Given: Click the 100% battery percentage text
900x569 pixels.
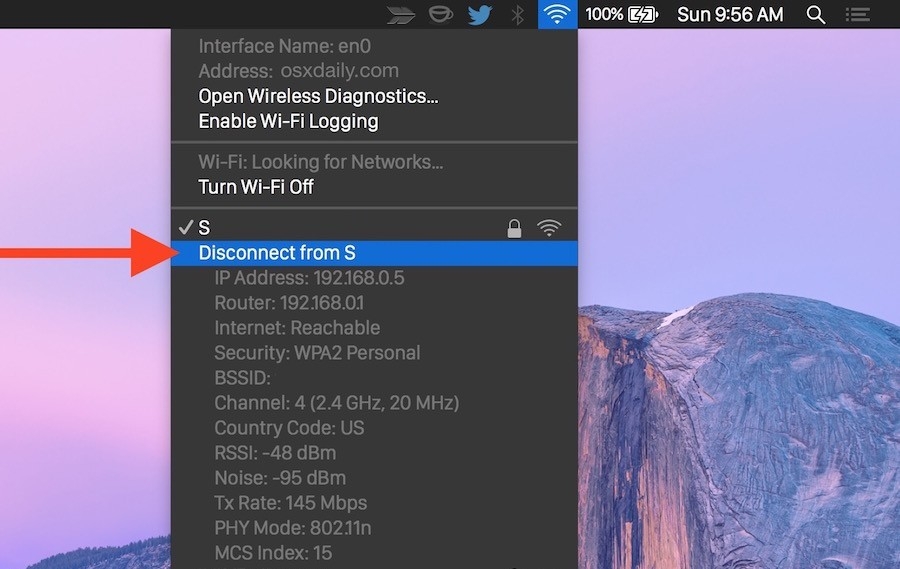Looking at the screenshot, I should click(604, 14).
